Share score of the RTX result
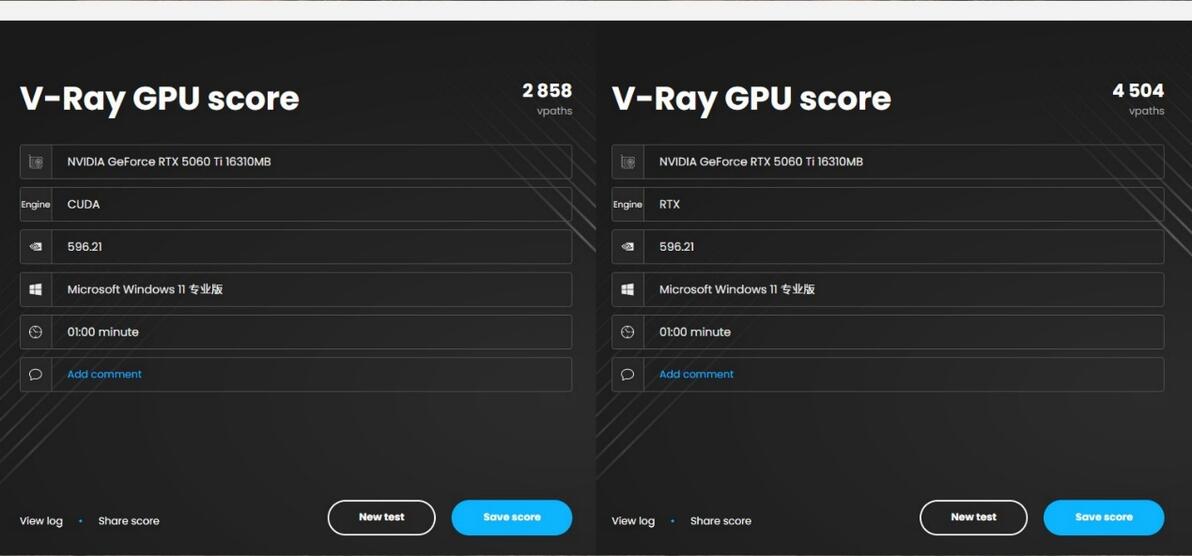Image resolution: width=1192 pixels, height=556 pixels. pyautogui.click(x=721, y=521)
